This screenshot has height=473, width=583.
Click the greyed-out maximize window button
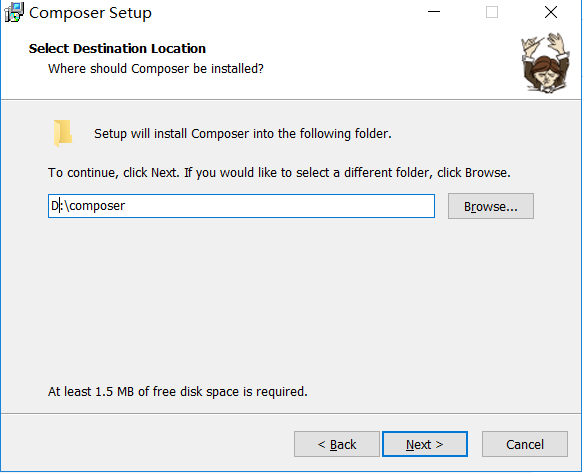(x=492, y=12)
